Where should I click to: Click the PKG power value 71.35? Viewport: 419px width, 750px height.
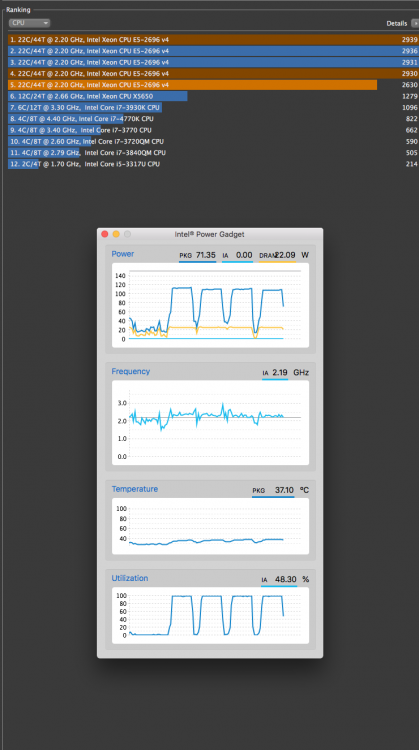point(206,255)
